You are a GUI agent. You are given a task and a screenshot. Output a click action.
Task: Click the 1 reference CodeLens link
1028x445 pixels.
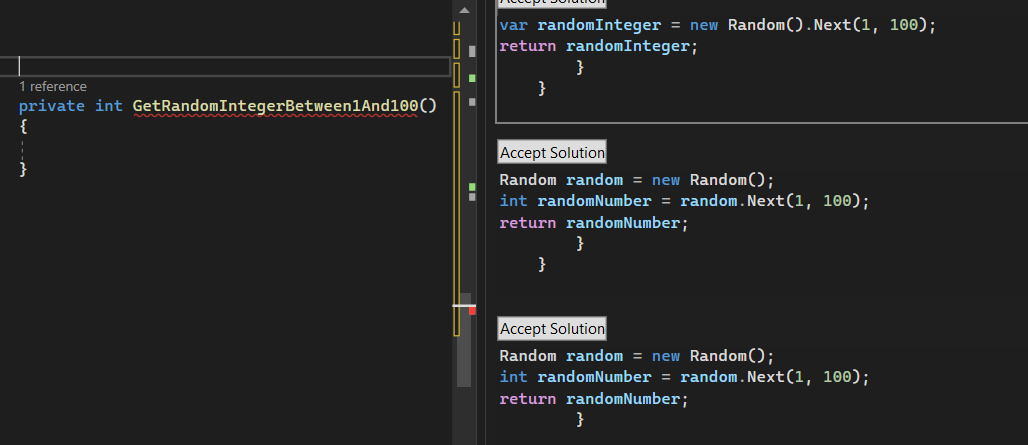(52, 87)
